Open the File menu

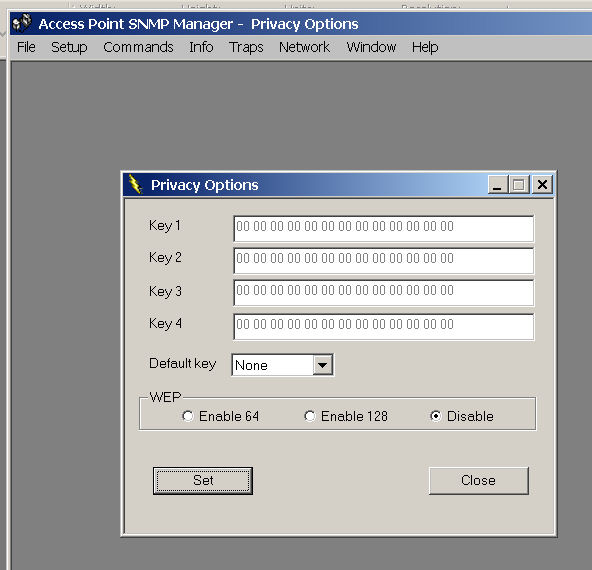[x=26, y=47]
